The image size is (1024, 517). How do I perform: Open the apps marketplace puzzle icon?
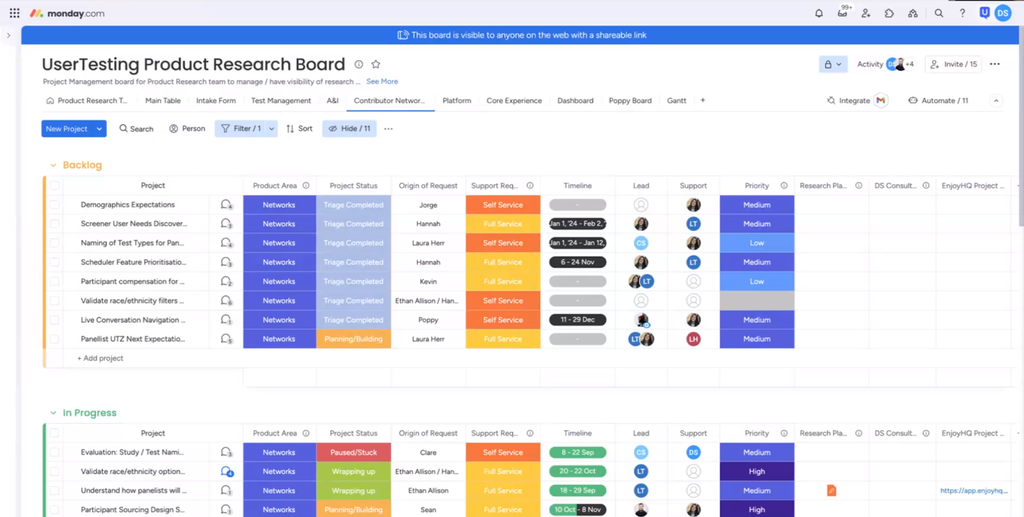point(889,13)
